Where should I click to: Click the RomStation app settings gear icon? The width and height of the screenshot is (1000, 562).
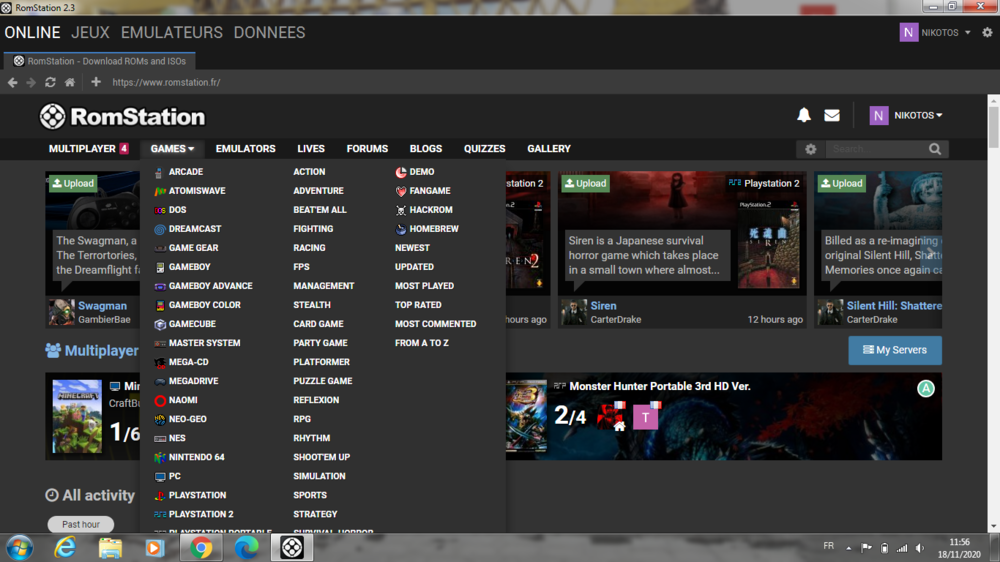pyautogui.click(x=987, y=33)
